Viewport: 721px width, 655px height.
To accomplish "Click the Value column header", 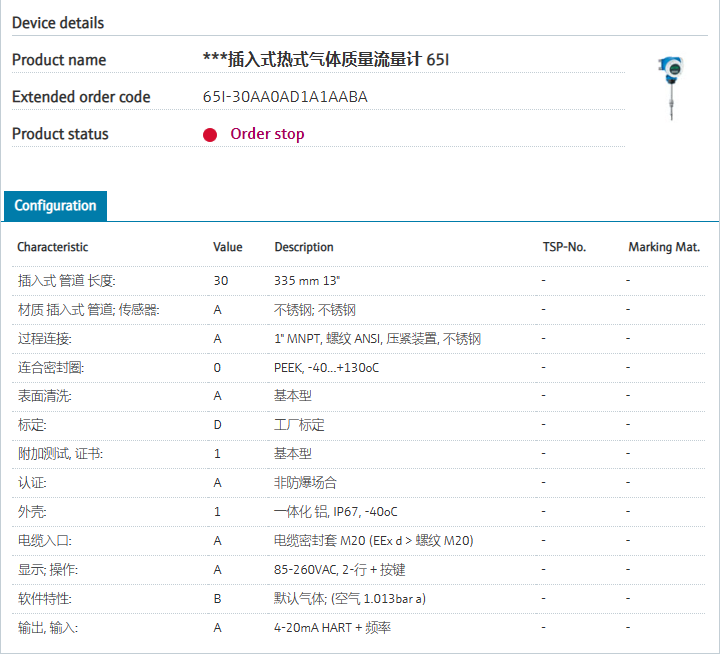I will [x=227, y=247].
